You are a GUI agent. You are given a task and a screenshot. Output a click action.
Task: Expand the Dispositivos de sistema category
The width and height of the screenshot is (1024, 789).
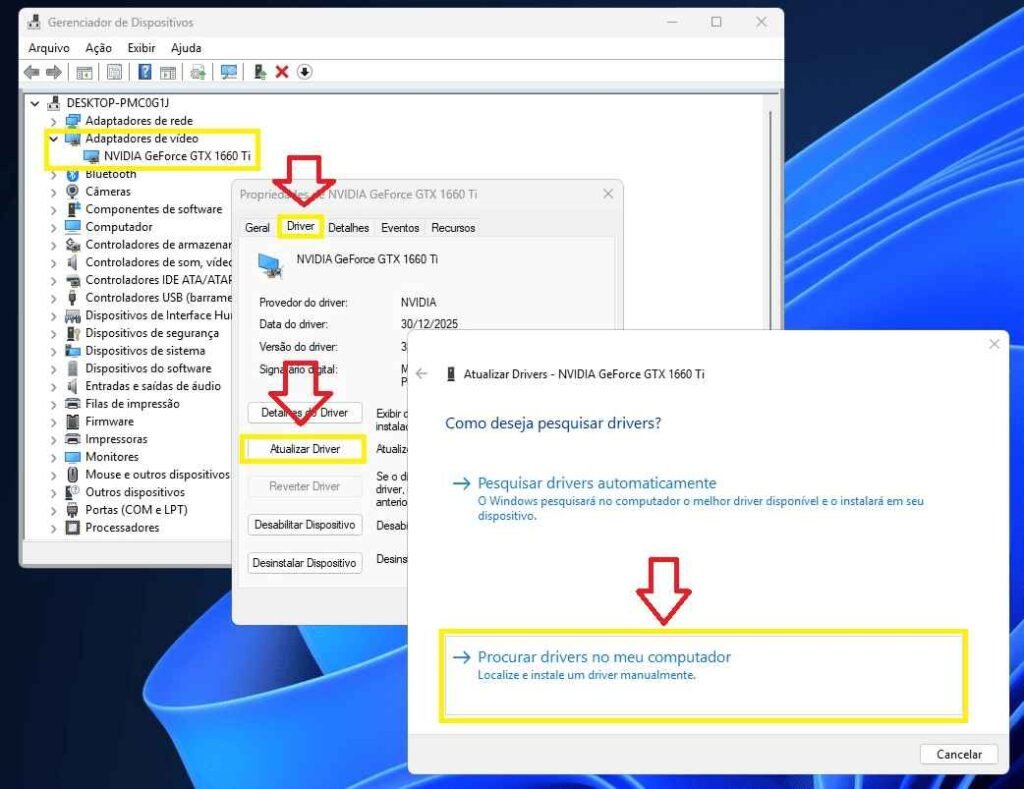(x=52, y=350)
